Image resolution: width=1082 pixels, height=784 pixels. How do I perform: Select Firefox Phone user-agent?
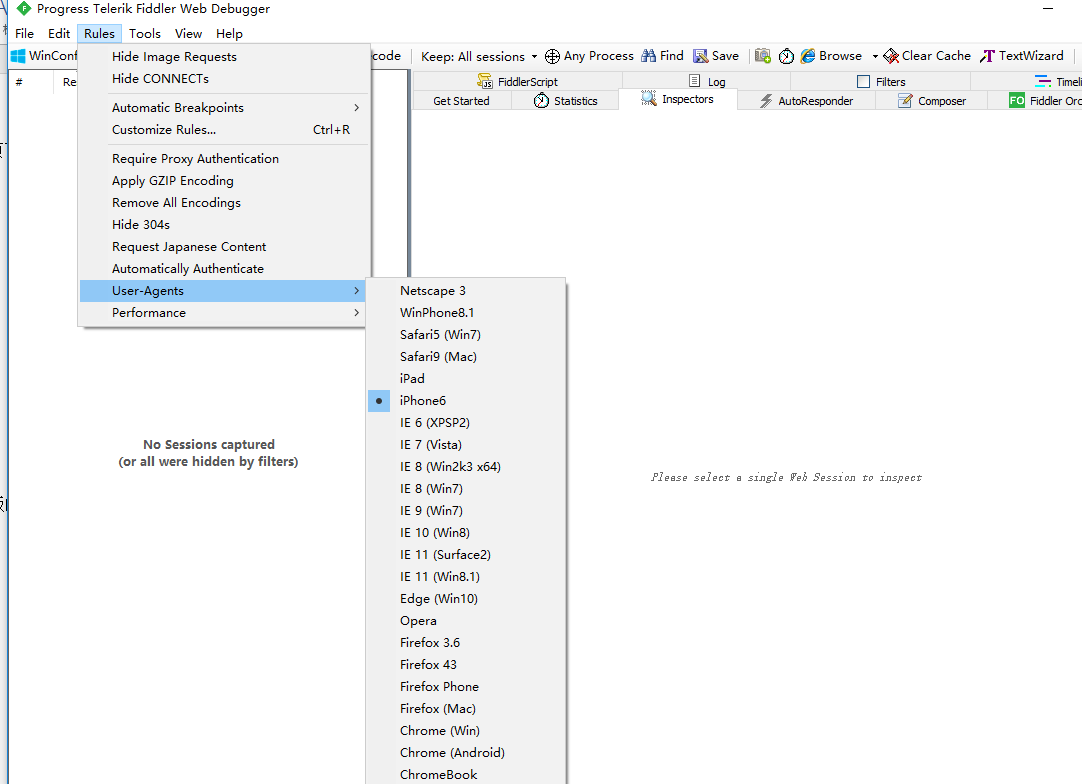pos(466,687)
